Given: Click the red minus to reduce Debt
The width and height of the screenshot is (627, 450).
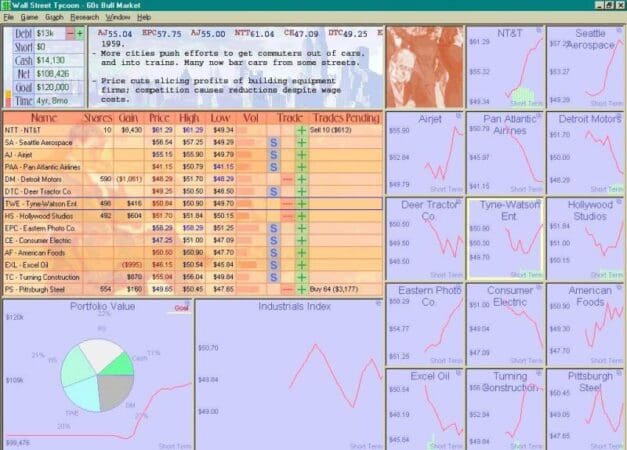Looking at the screenshot, I should [x=68, y=33].
